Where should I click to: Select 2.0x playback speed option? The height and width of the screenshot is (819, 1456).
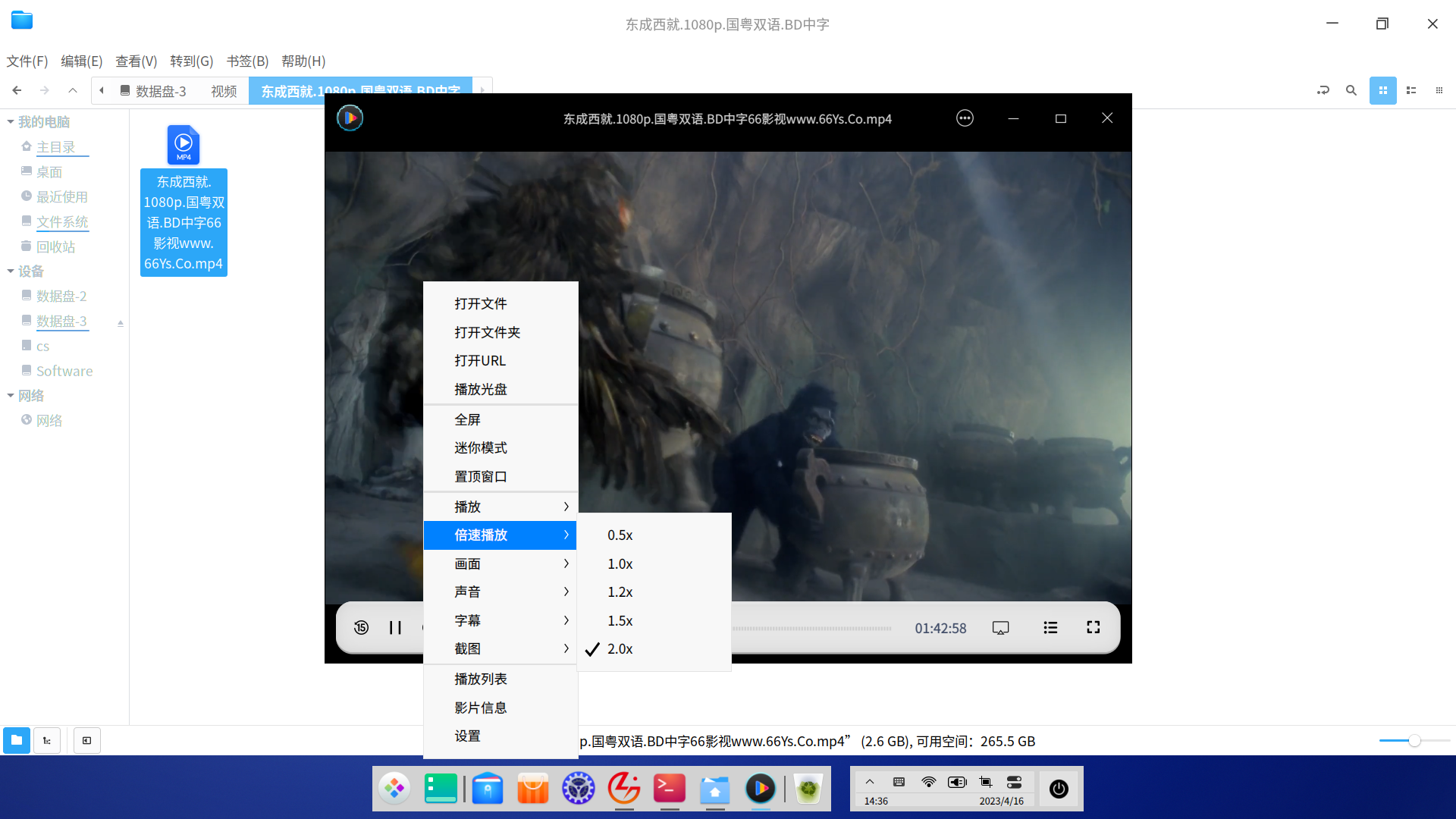coord(620,649)
